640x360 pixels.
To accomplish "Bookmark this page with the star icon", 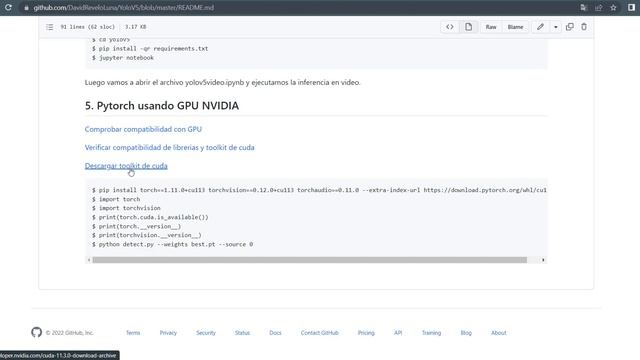I will pos(613,8).
